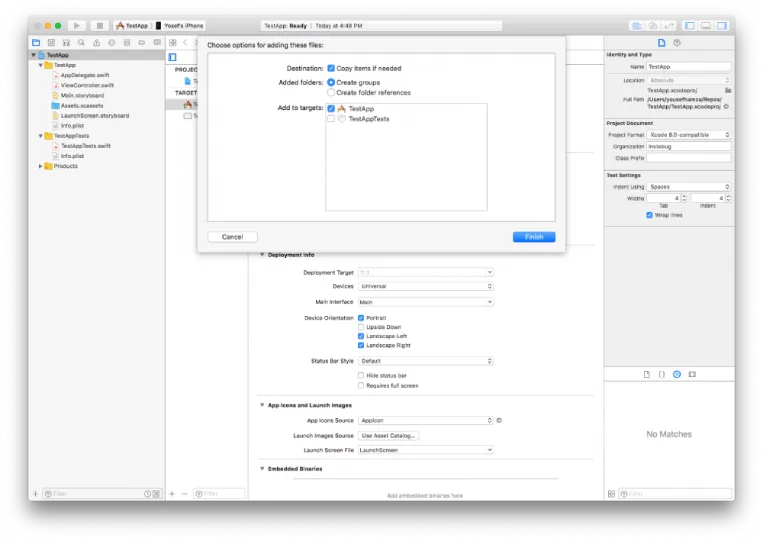This screenshot has width=763, height=541.
Task: Open the Issue navigator warning icon
Action: (96, 43)
